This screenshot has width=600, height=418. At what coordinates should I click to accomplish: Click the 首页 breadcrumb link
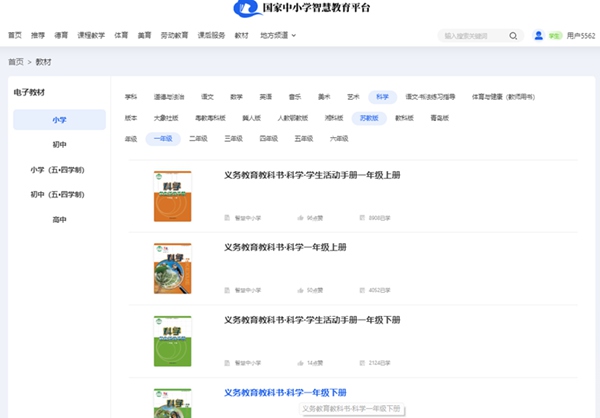pos(16,62)
